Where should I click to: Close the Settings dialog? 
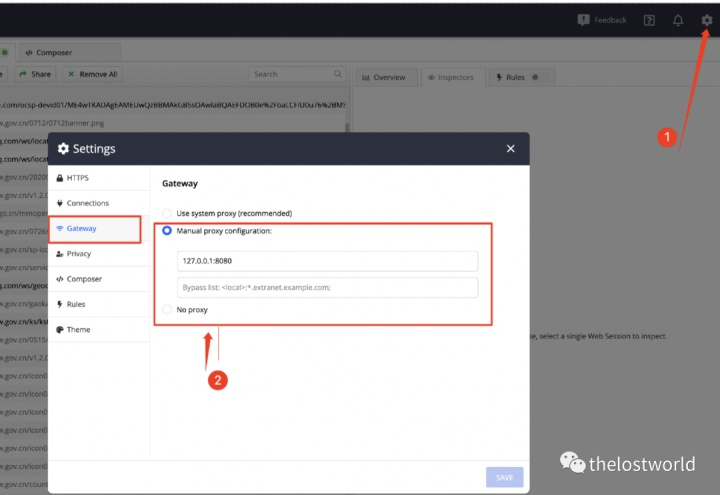click(510, 148)
